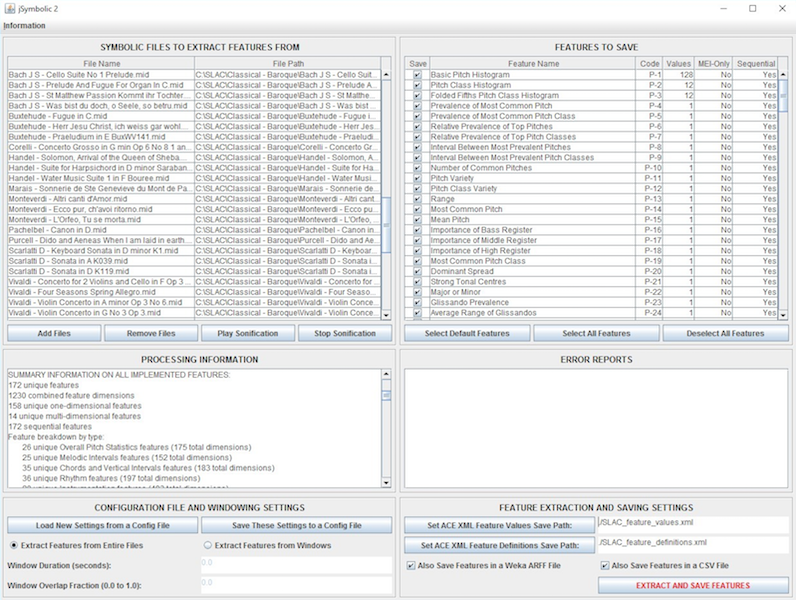Click down arrow of features table scrollbar
The image size is (796, 600).
[783, 315]
